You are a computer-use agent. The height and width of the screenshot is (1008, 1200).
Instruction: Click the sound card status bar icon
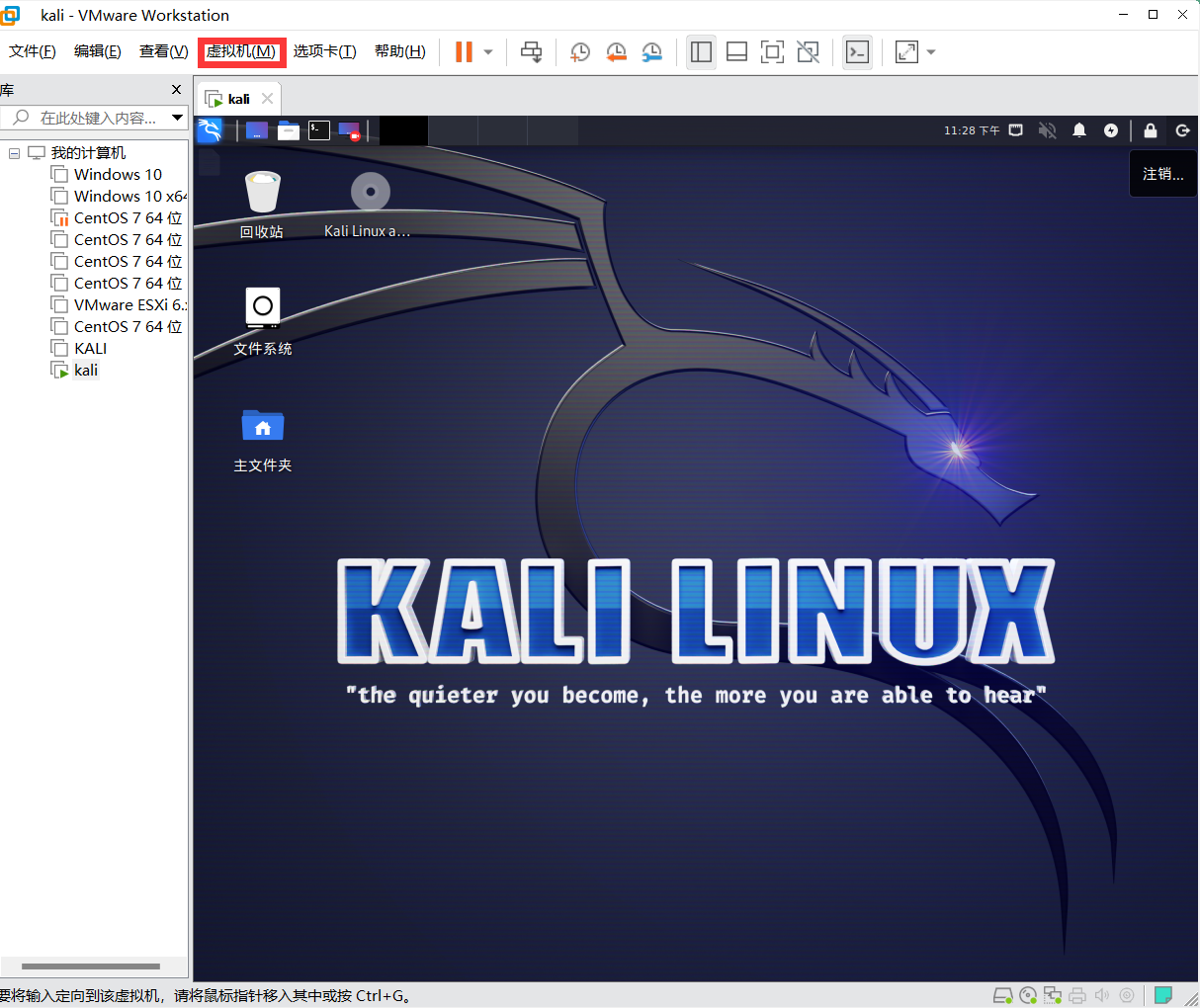(1102, 995)
